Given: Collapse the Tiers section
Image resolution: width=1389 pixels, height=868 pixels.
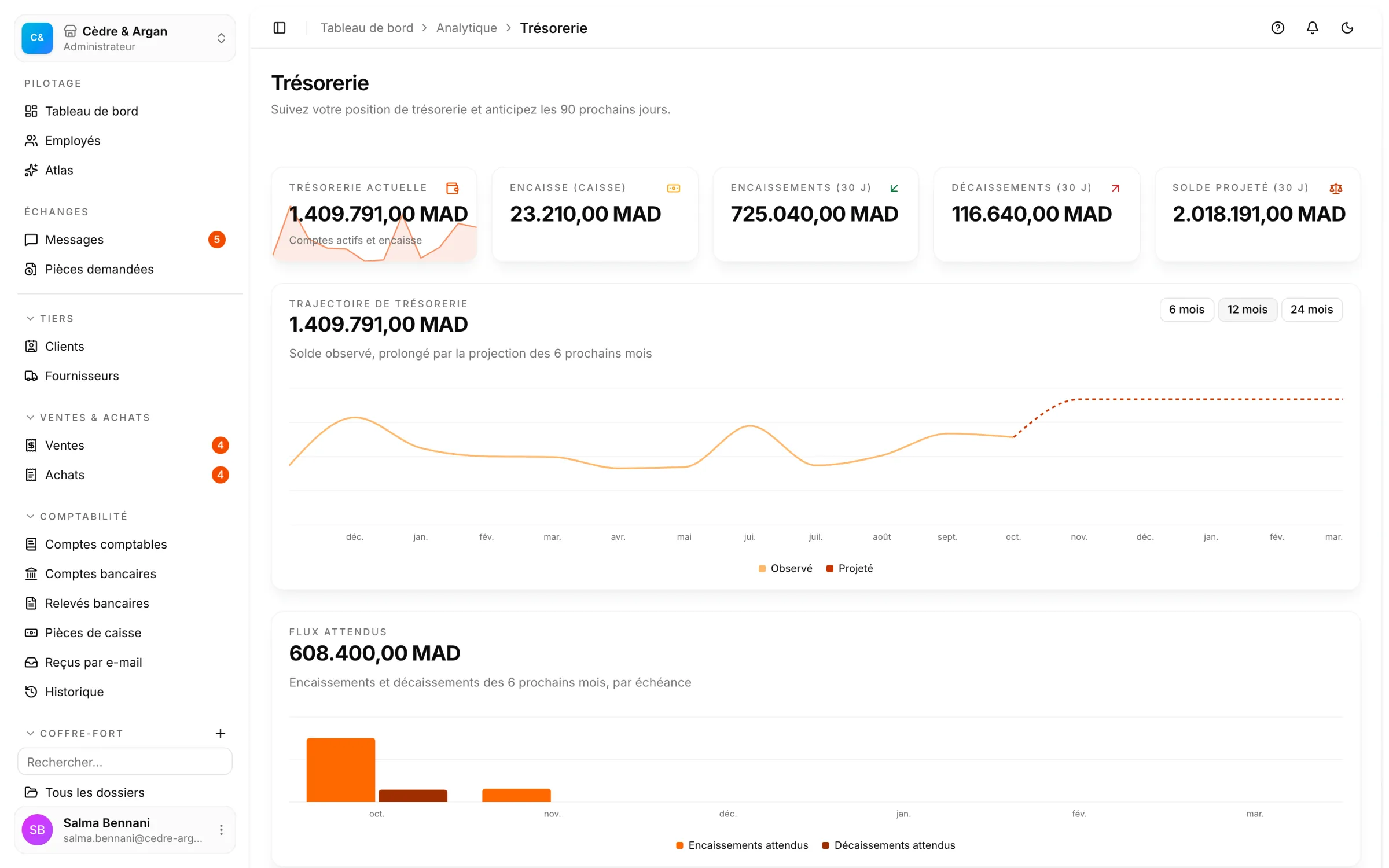Looking at the screenshot, I should pyautogui.click(x=50, y=319).
